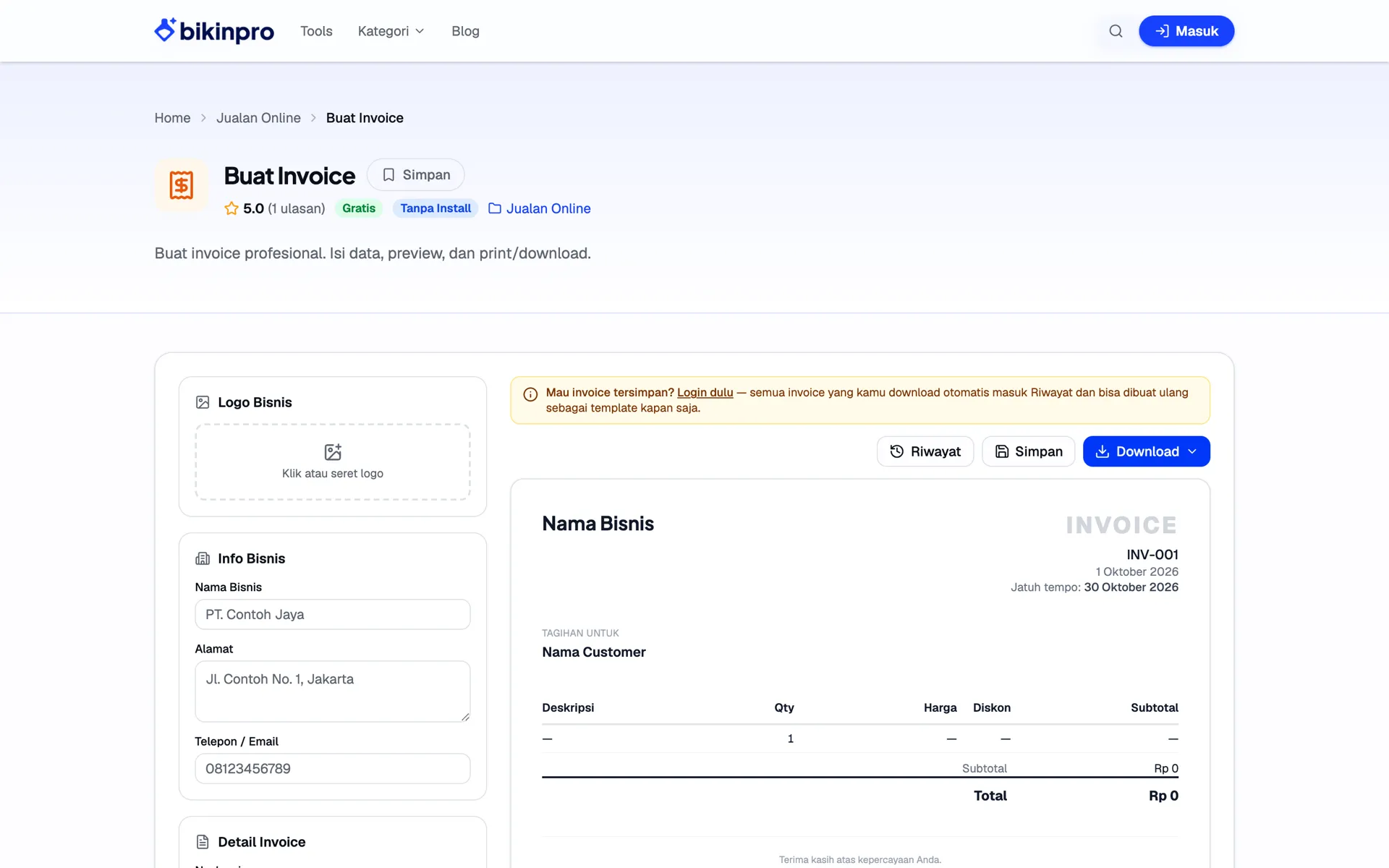This screenshot has height=868, width=1389.
Task: Click the due date 30 Oktober 2026
Action: click(x=1131, y=587)
